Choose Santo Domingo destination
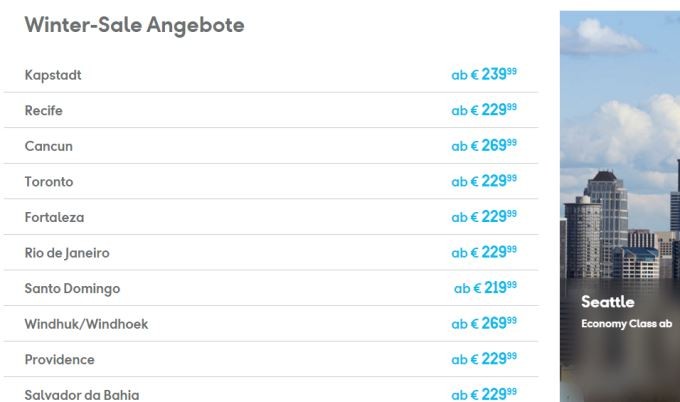This screenshot has width=680, height=402. (271, 288)
